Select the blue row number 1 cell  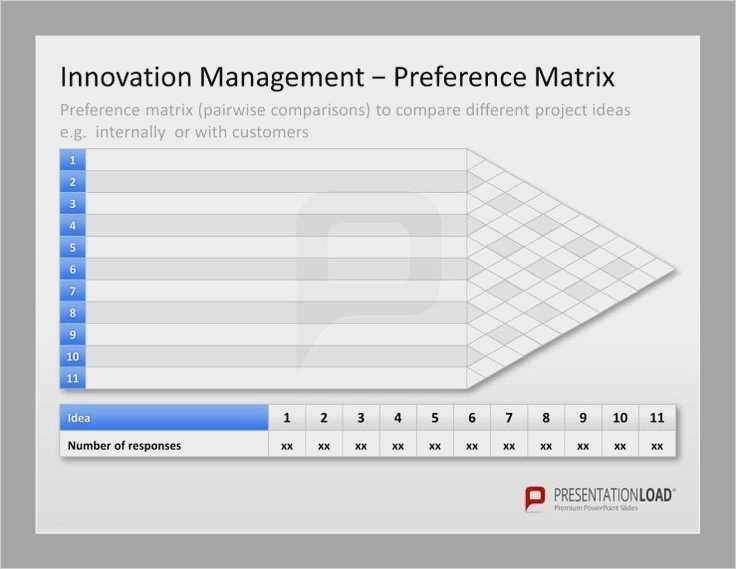[72, 160]
